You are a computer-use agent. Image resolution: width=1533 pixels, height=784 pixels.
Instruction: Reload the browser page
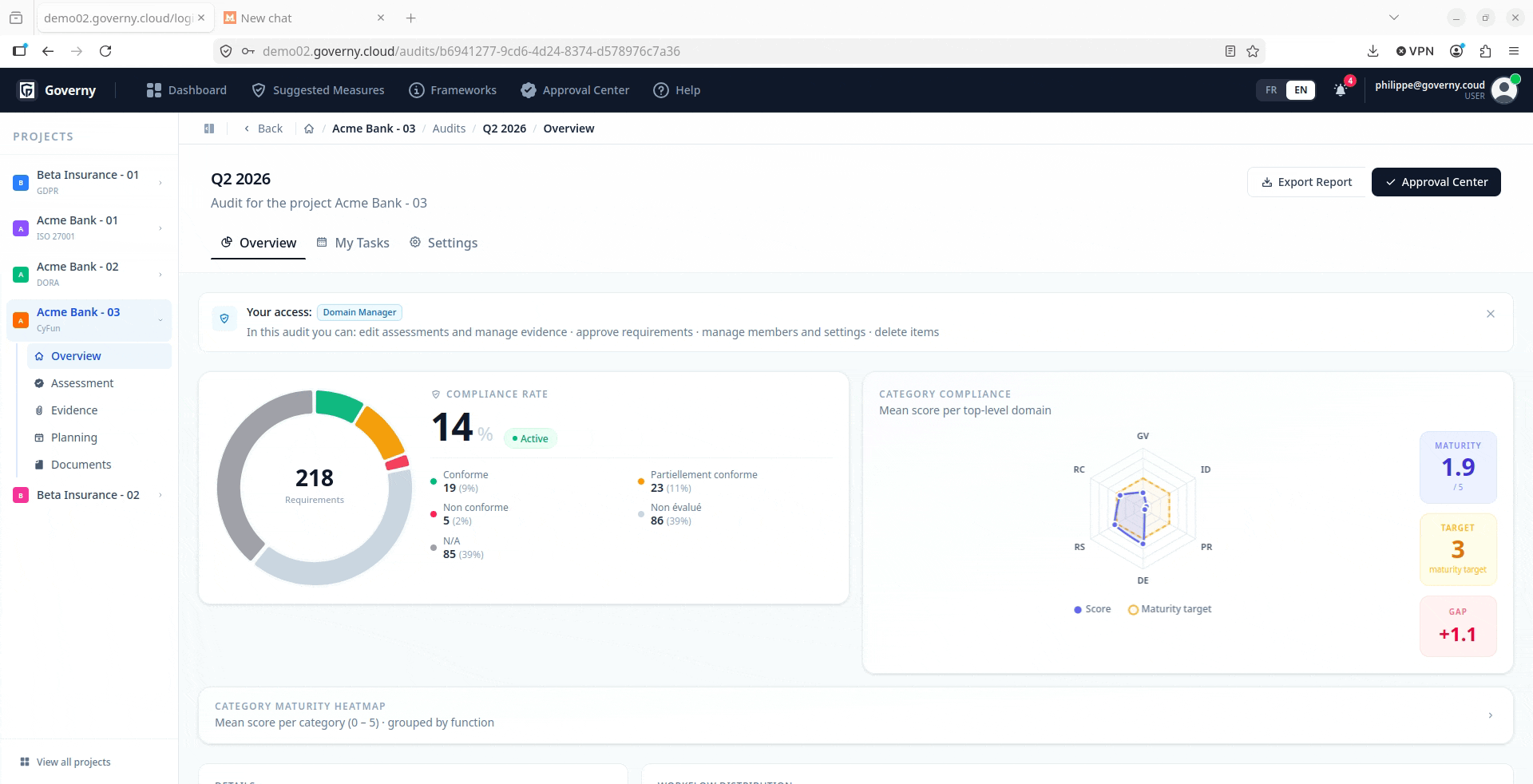point(105,51)
